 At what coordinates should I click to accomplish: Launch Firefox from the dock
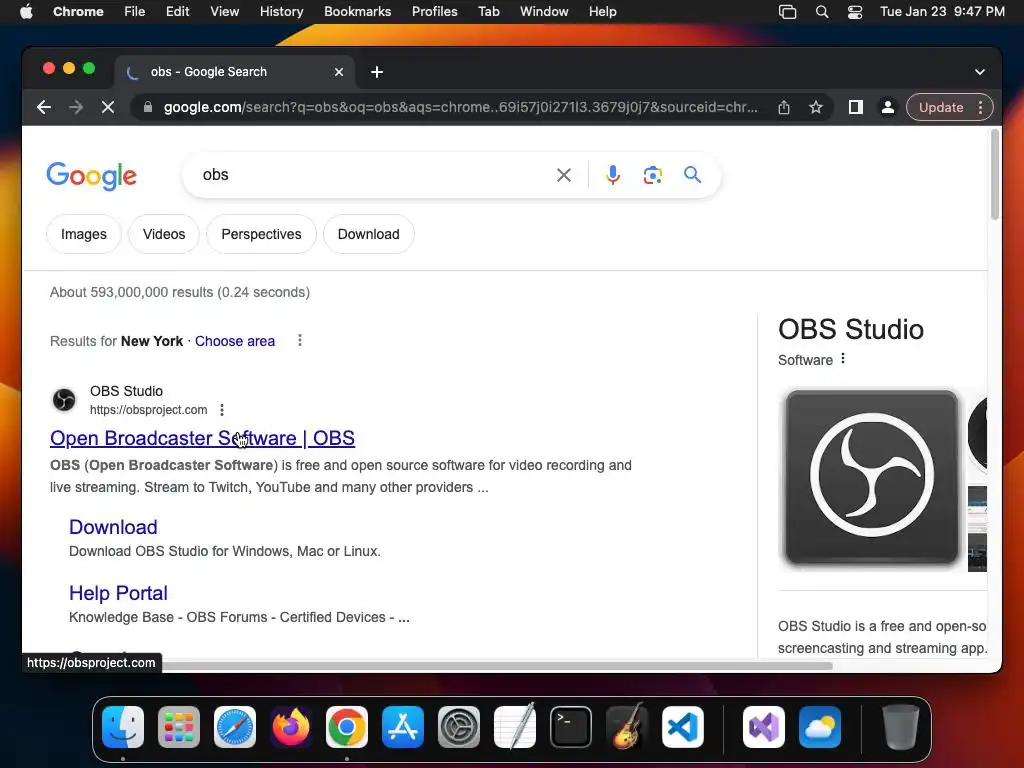pos(291,727)
